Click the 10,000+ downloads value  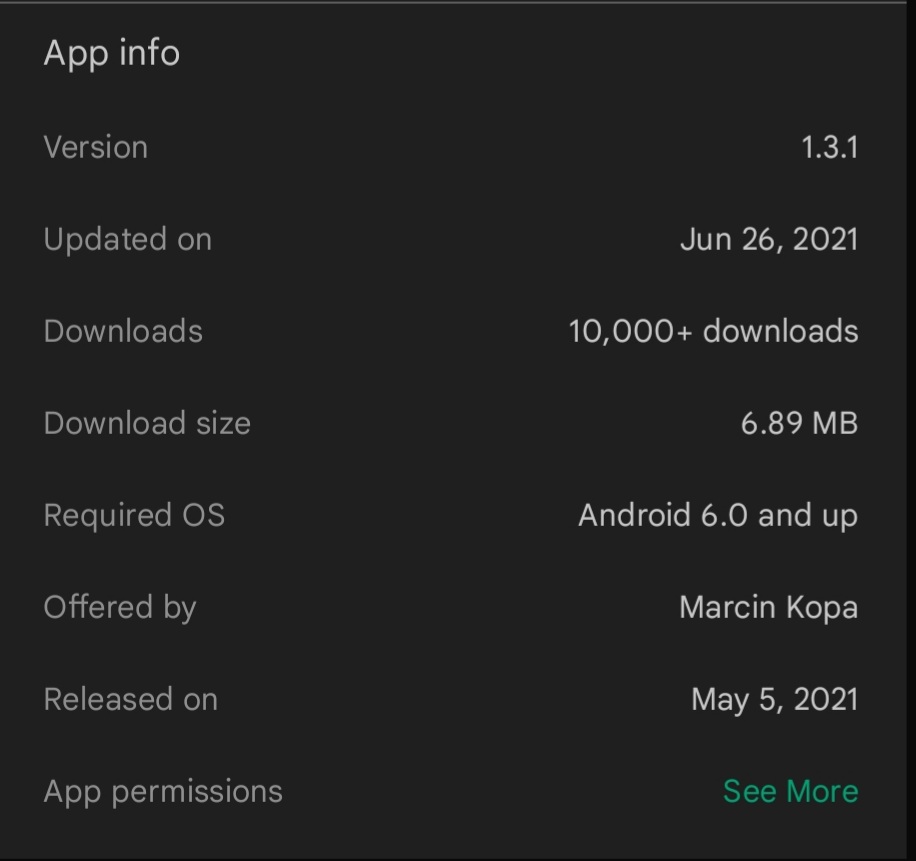[x=712, y=331]
